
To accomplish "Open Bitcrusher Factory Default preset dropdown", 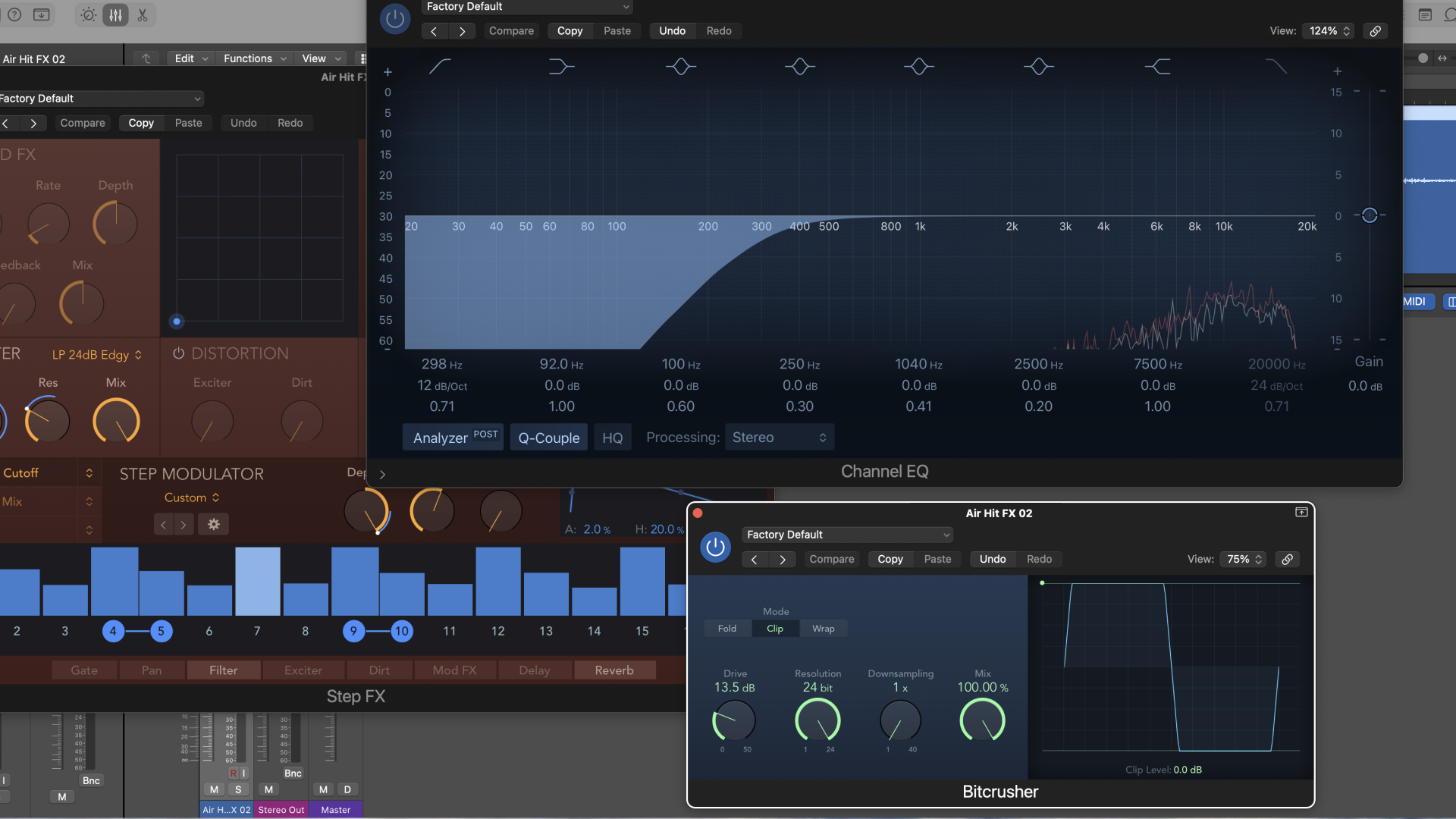I will point(847,535).
